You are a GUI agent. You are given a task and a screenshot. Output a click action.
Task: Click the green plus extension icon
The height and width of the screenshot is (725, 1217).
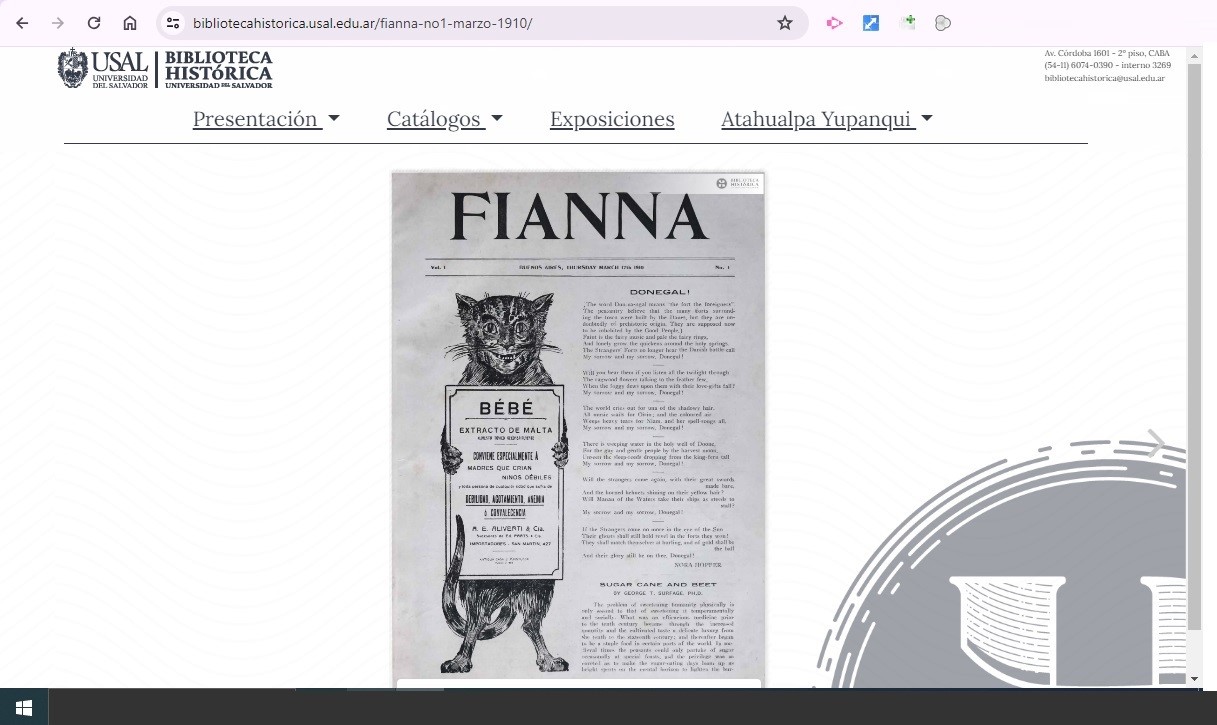tap(907, 22)
